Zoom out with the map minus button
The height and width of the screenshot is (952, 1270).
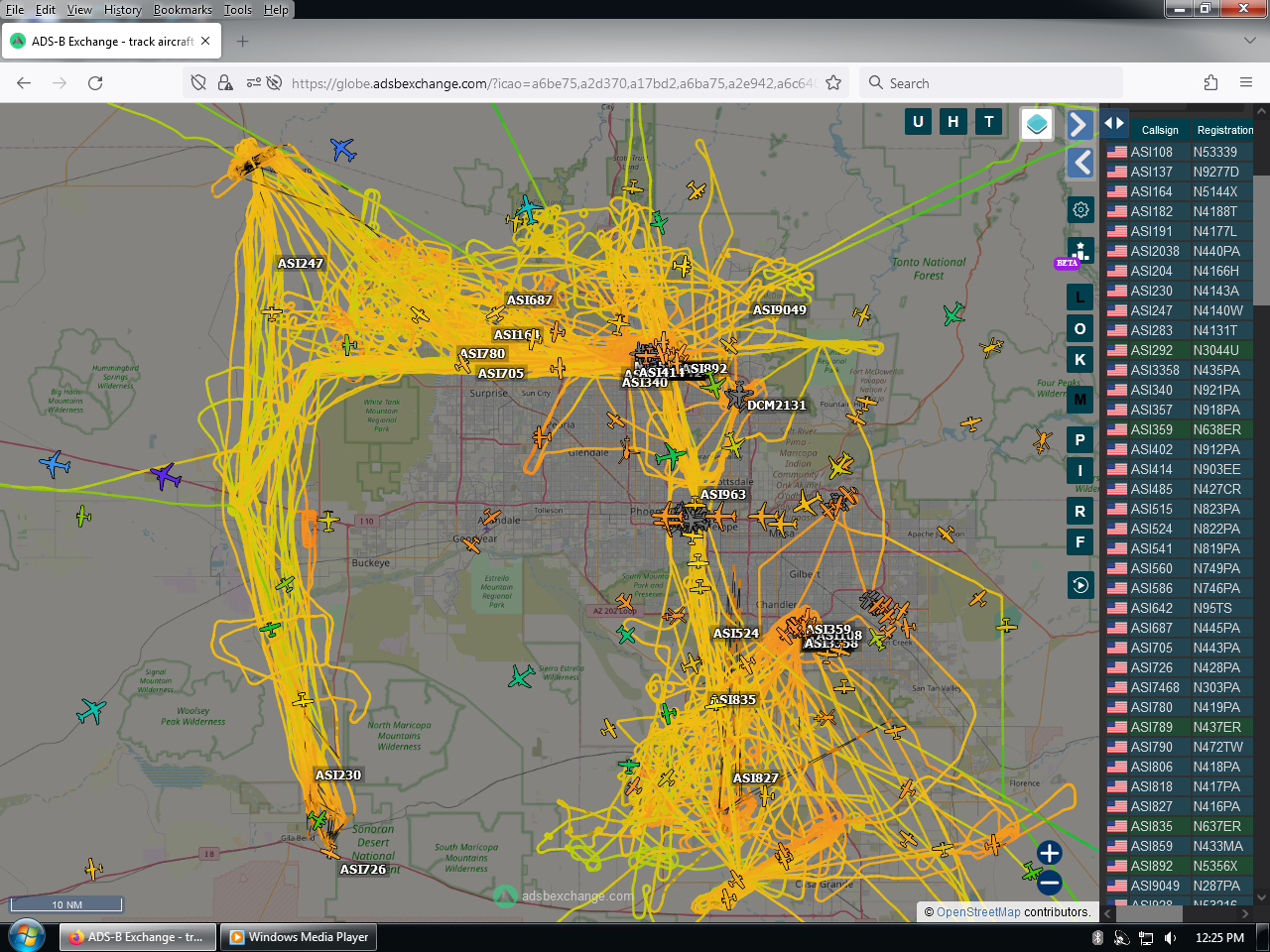point(1049,882)
